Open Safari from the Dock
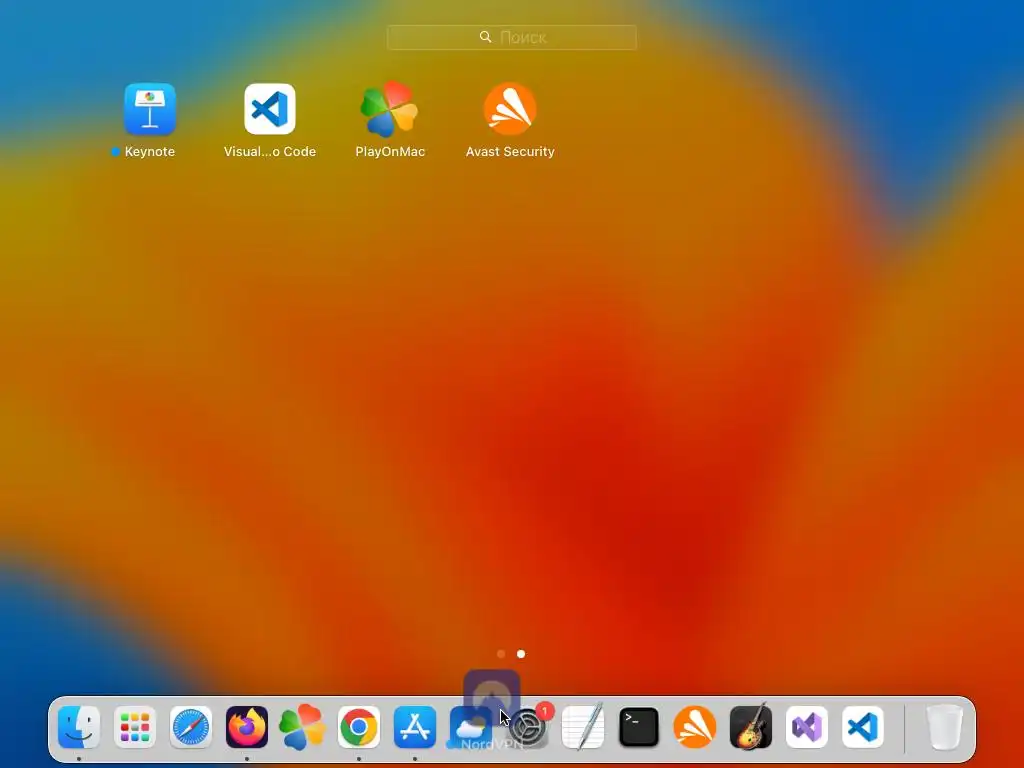The width and height of the screenshot is (1024, 768). point(191,727)
